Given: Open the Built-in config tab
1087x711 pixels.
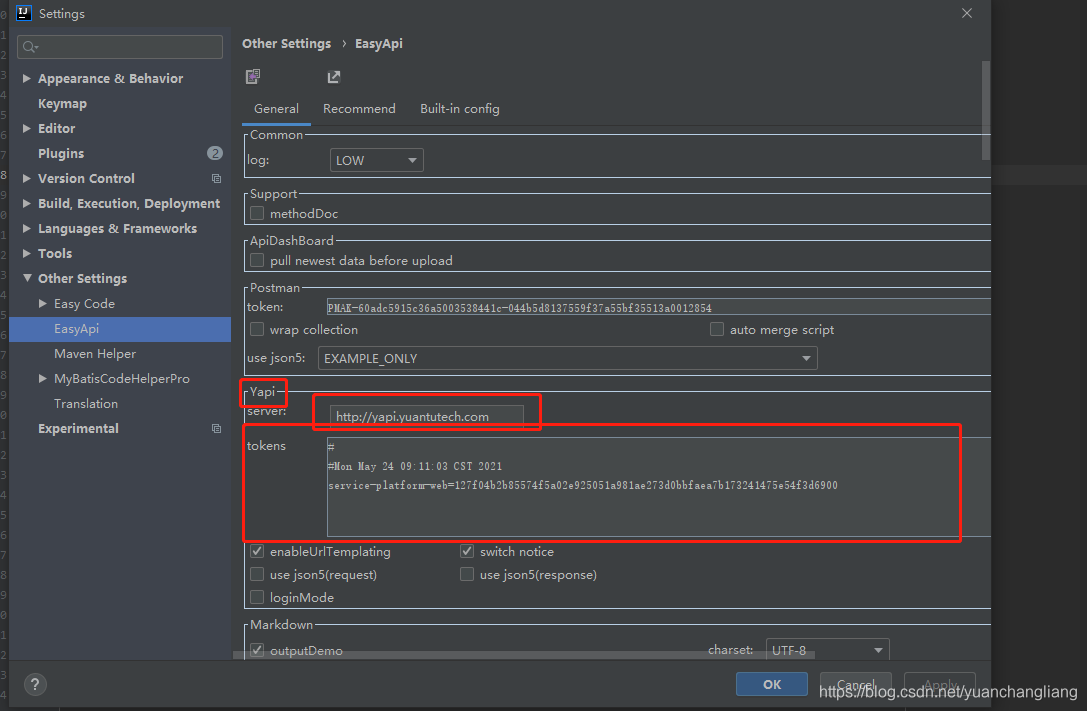Looking at the screenshot, I should click(460, 109).
